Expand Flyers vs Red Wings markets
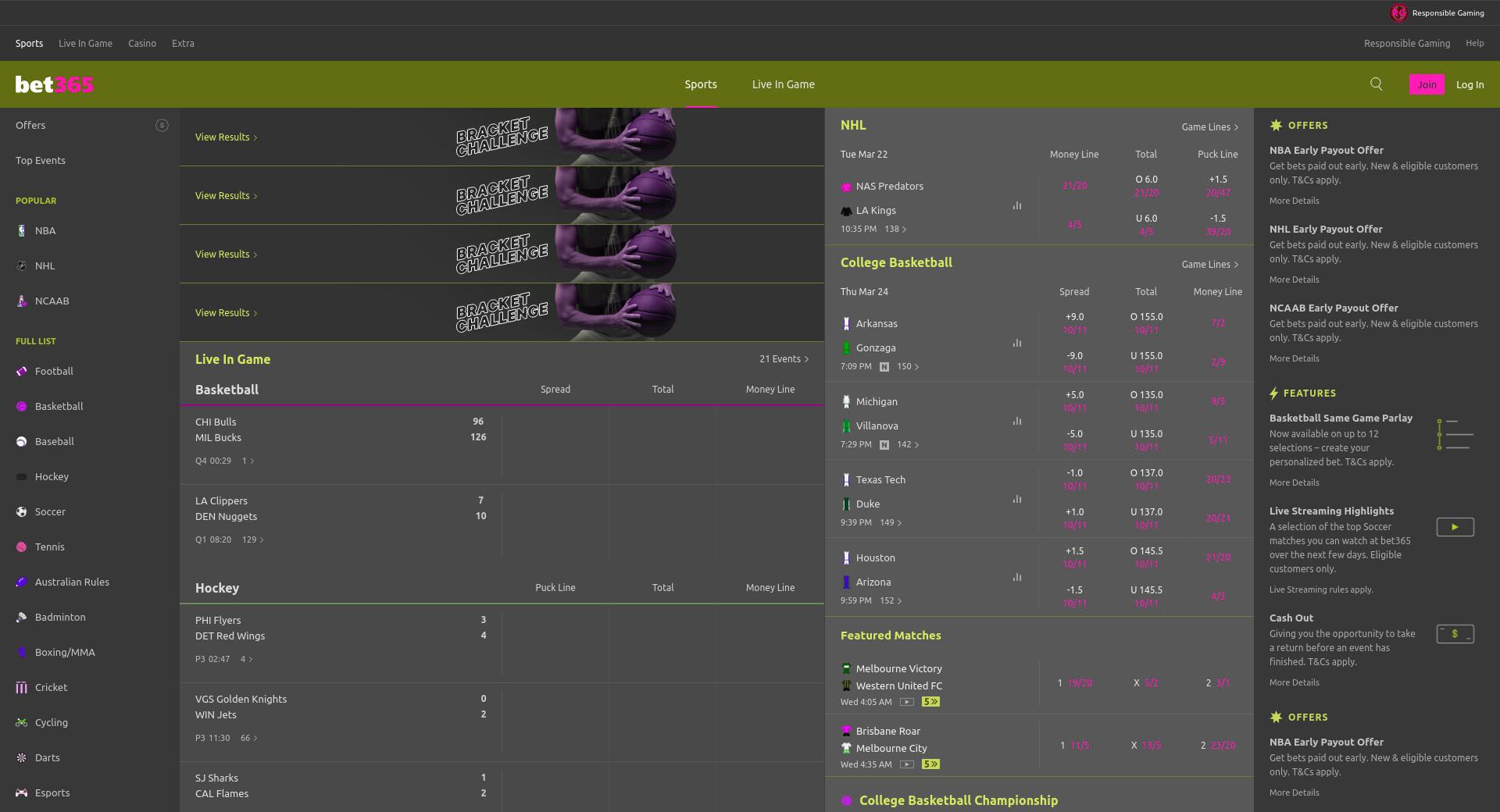The height and width of the screenshot is (812, 1500). (246, 659)
